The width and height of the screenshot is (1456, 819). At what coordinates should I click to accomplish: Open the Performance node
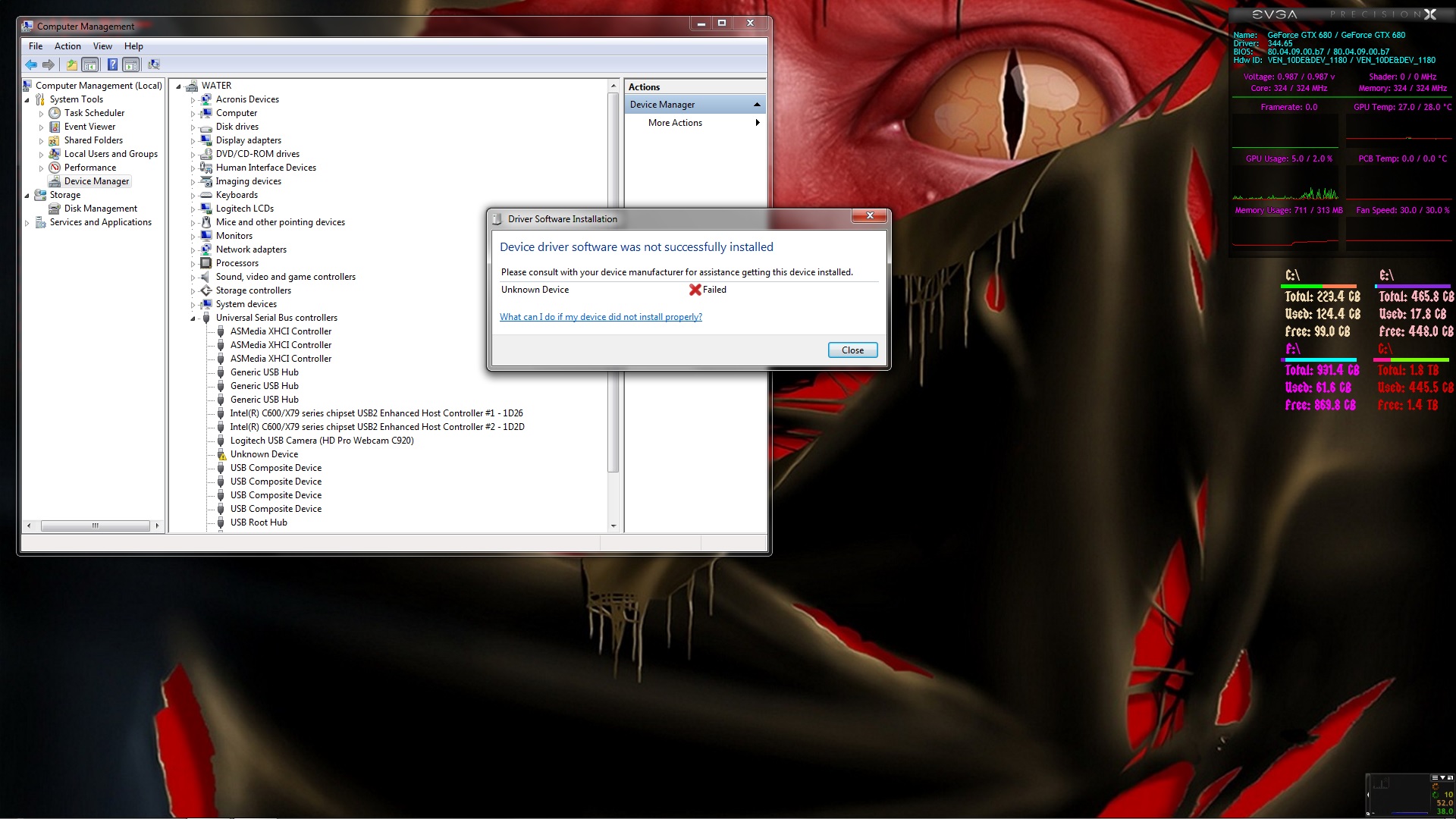(89, 168)
